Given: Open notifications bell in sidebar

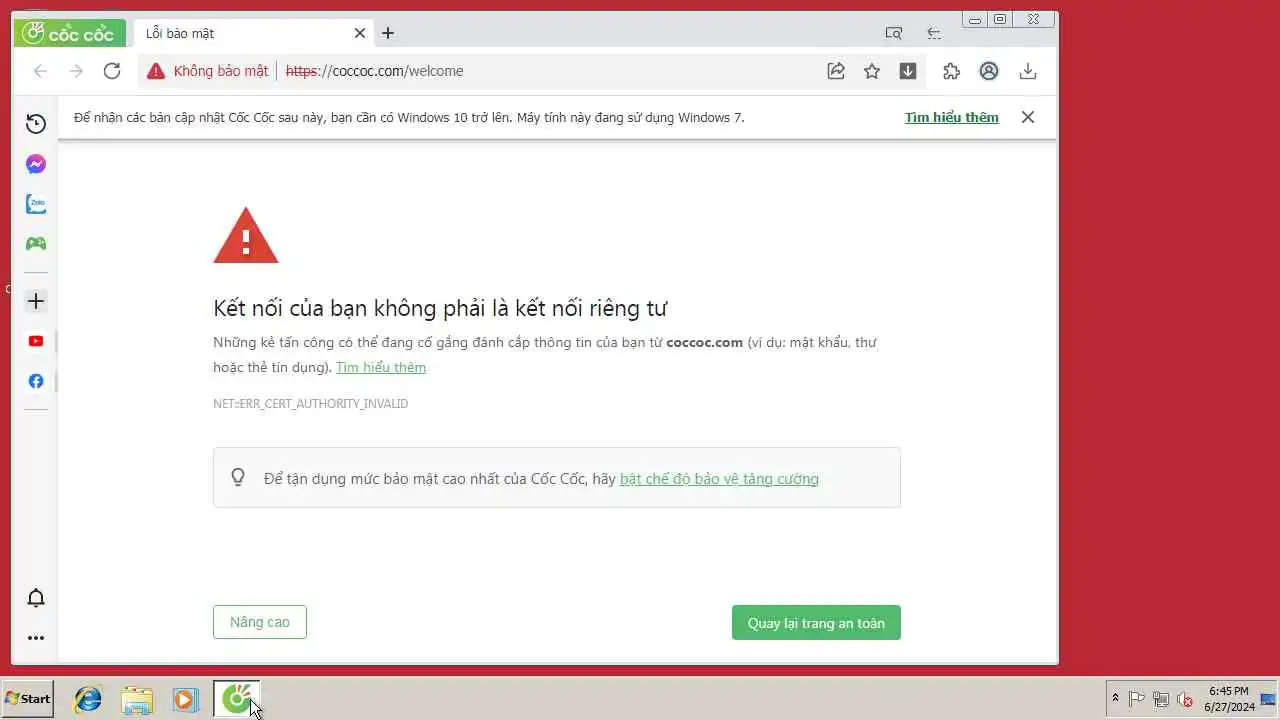Looking at the screenshot, I should click(x=36, y=598).
